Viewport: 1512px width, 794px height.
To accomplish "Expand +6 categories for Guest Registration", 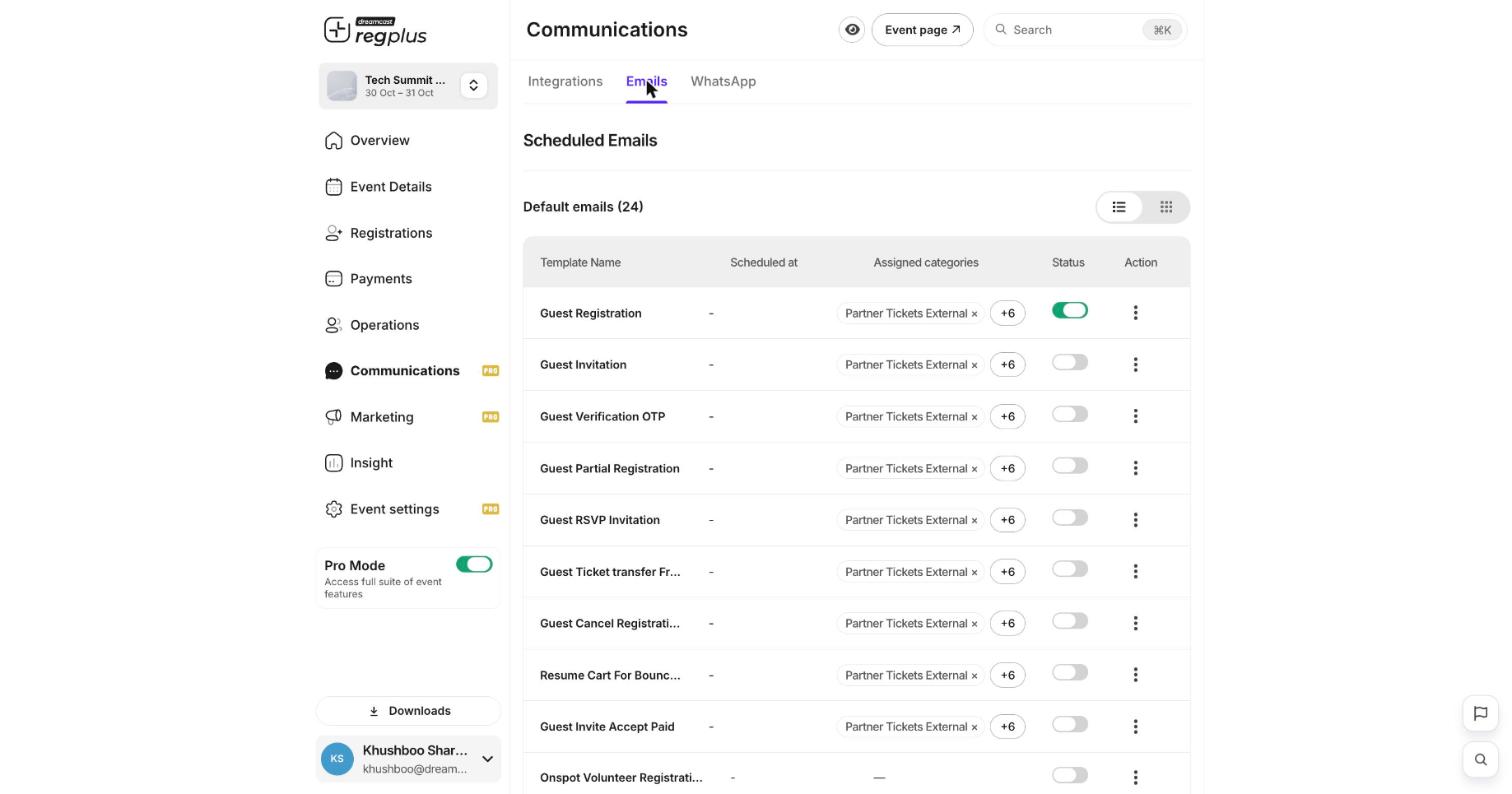I will click(x=1008, y=313).
